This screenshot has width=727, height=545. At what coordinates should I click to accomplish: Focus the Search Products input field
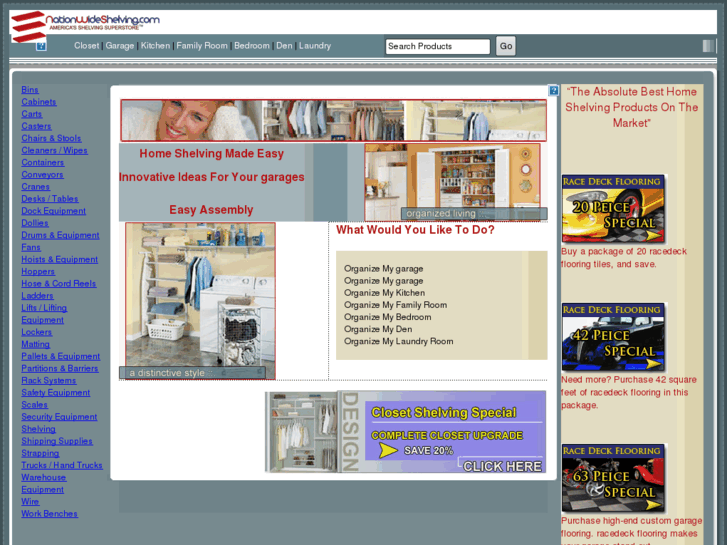pyautogui.click(x=438, y=46)
